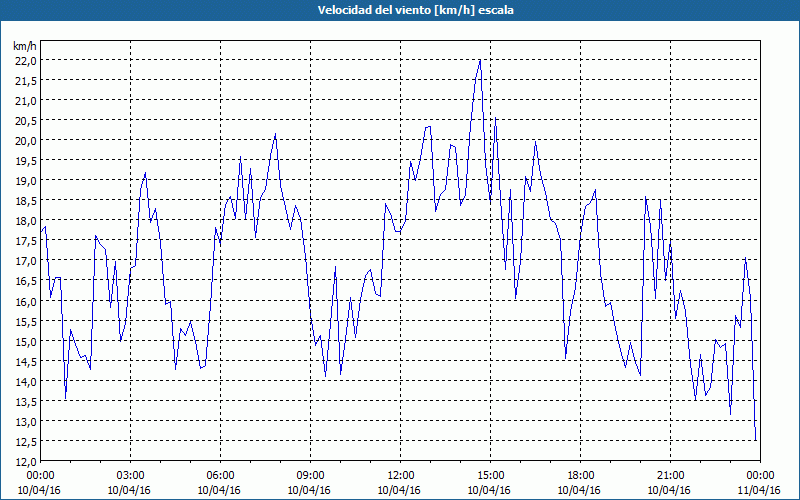Click the '16,5' y-axis label
This screenshot has height=500, width=800.
pyautogui.click(x=26, y=281)
